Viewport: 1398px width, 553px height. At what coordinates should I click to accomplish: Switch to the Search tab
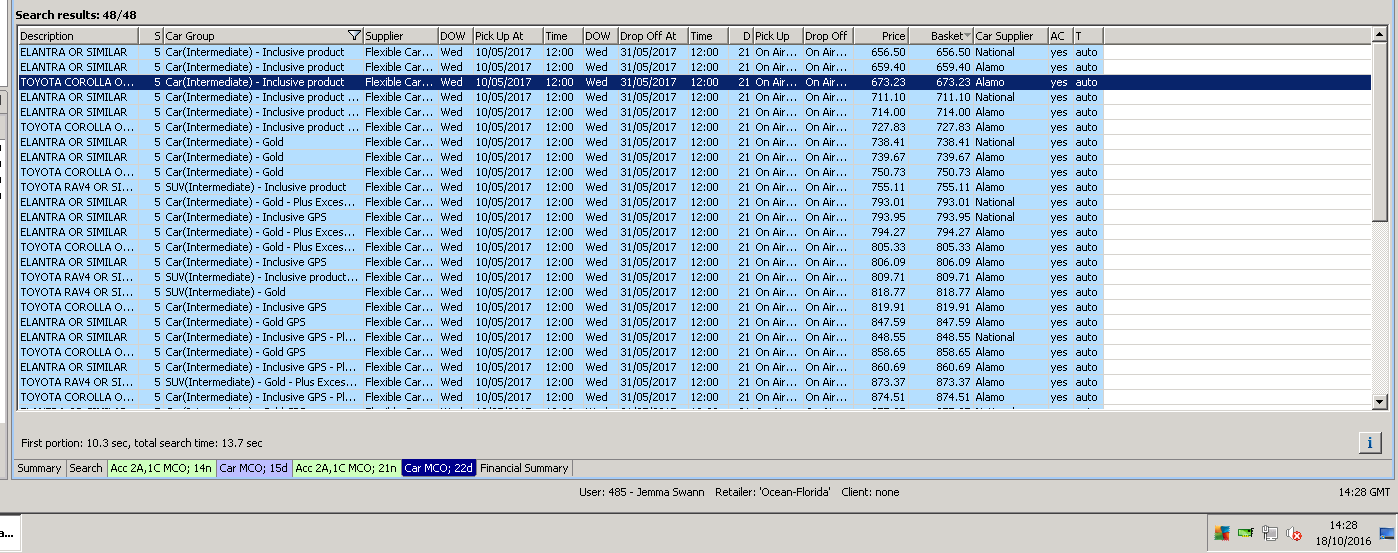coord(86,468)
